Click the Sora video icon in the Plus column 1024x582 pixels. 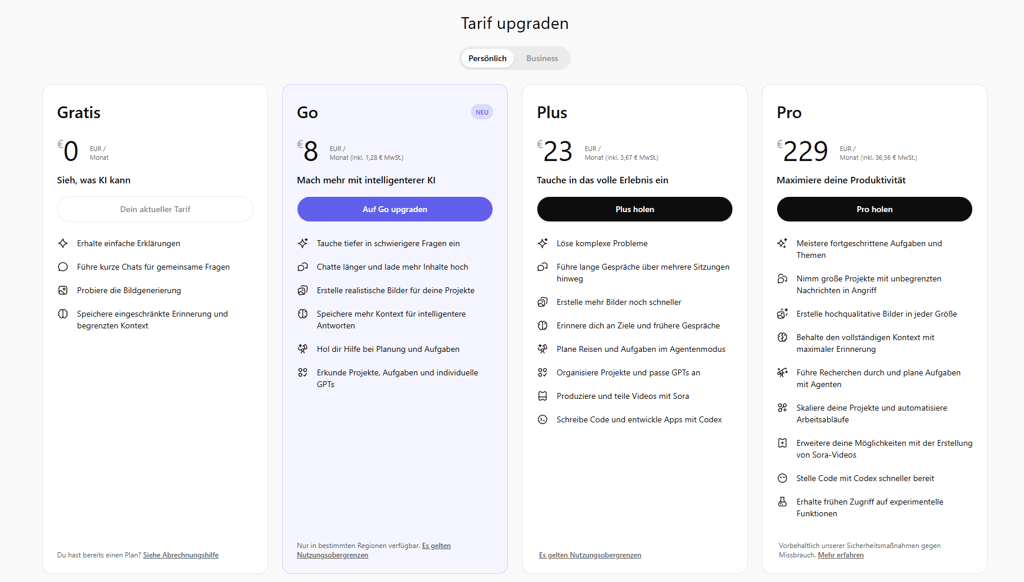[544, 396]
